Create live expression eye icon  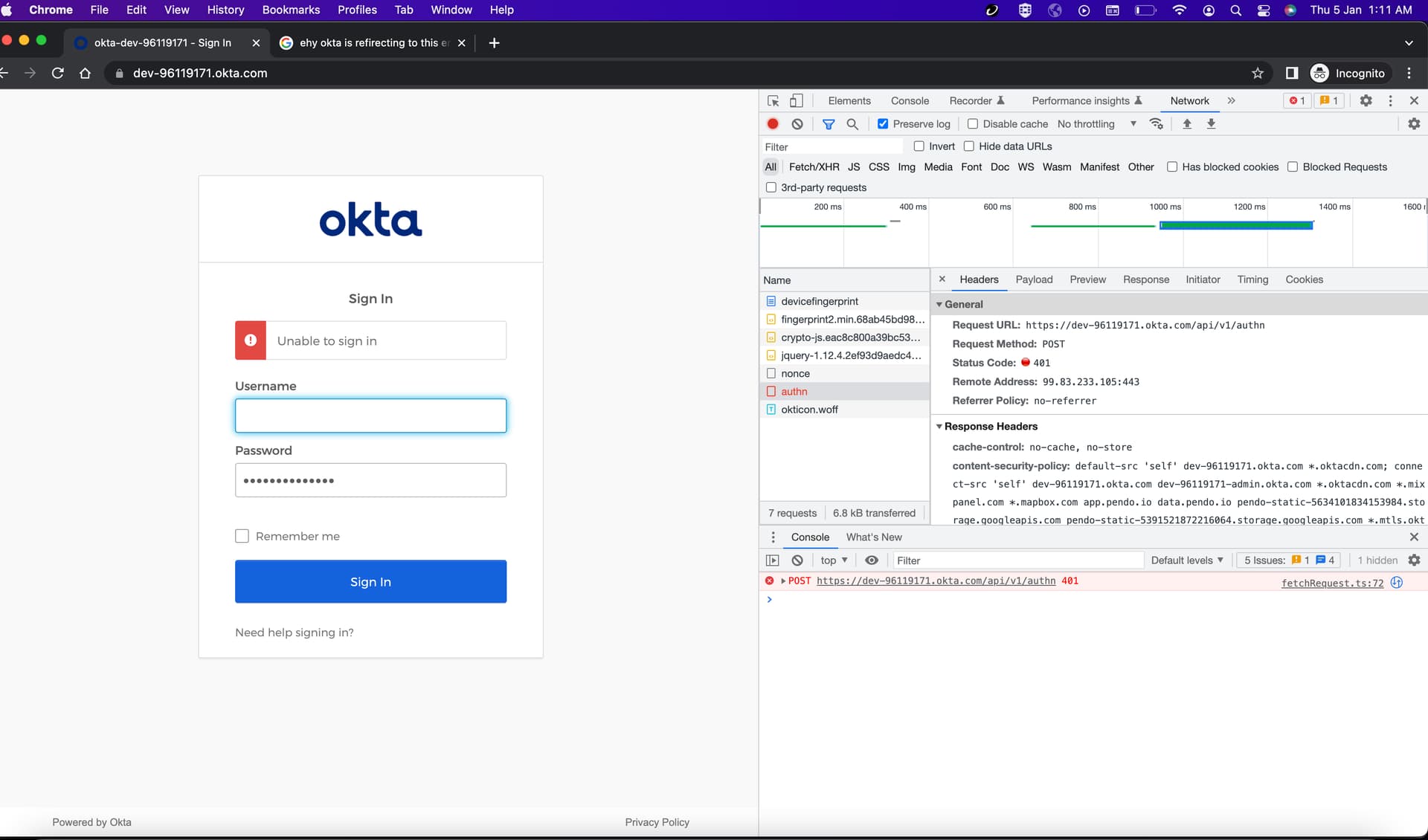pos(872,560)
